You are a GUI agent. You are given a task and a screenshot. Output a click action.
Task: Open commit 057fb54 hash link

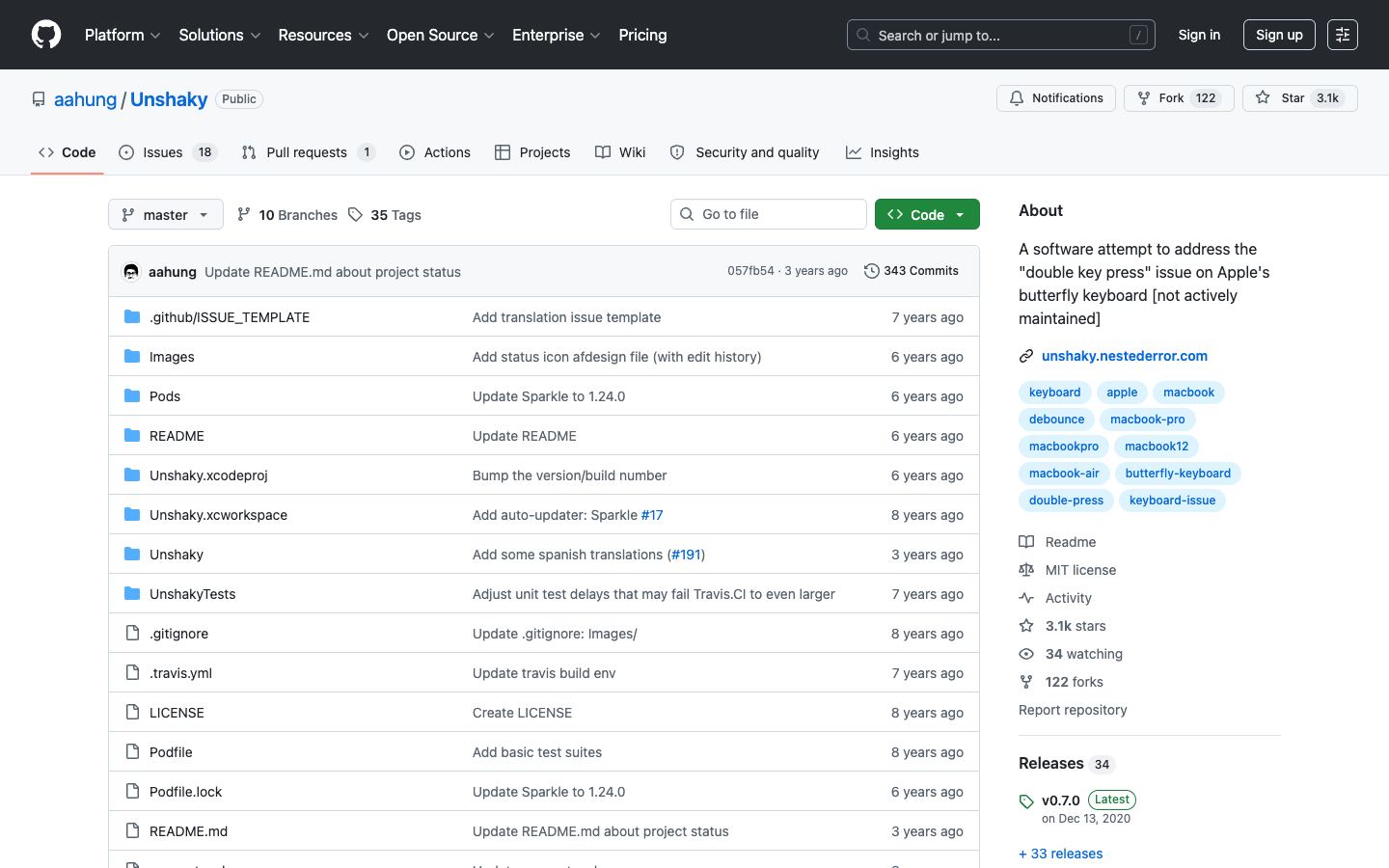[750, 271]
